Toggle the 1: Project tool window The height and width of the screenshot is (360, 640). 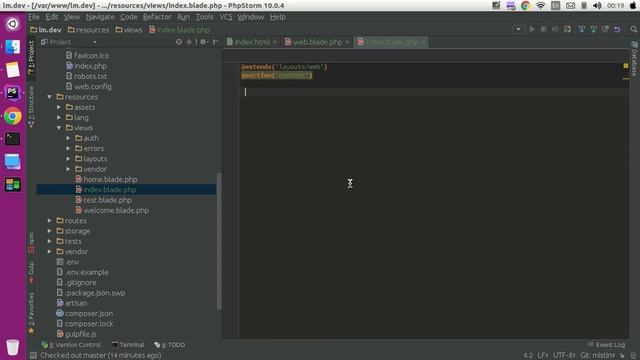31,57
